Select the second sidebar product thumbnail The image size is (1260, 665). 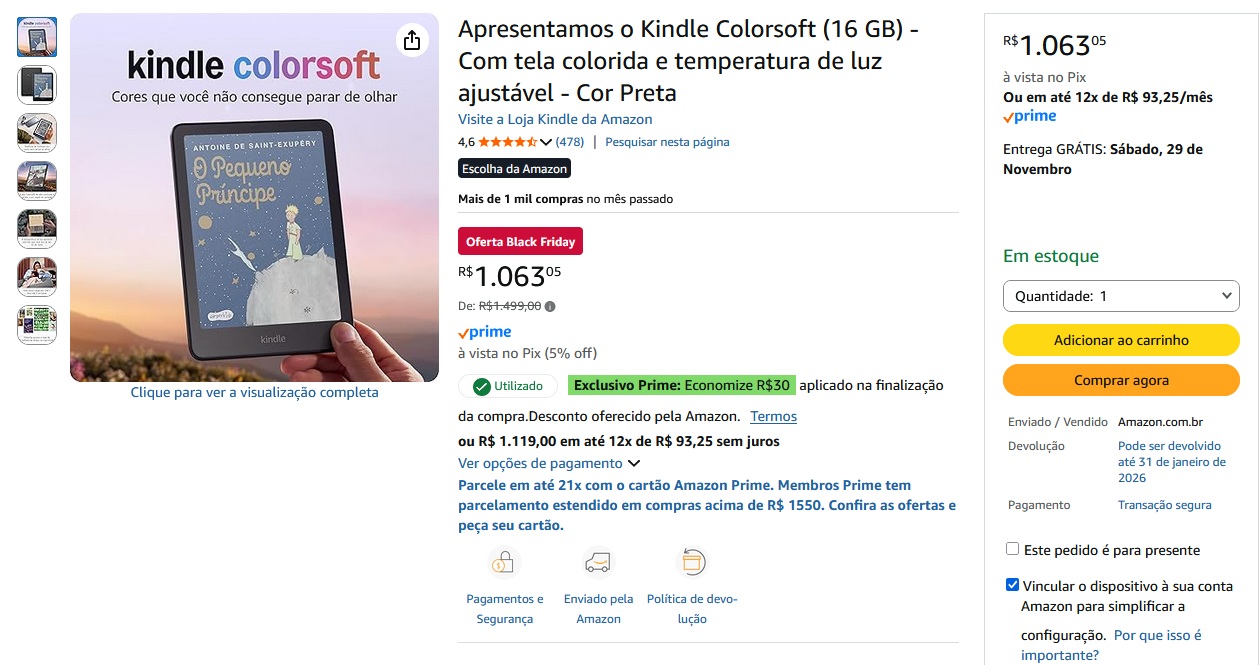(36, 85)
